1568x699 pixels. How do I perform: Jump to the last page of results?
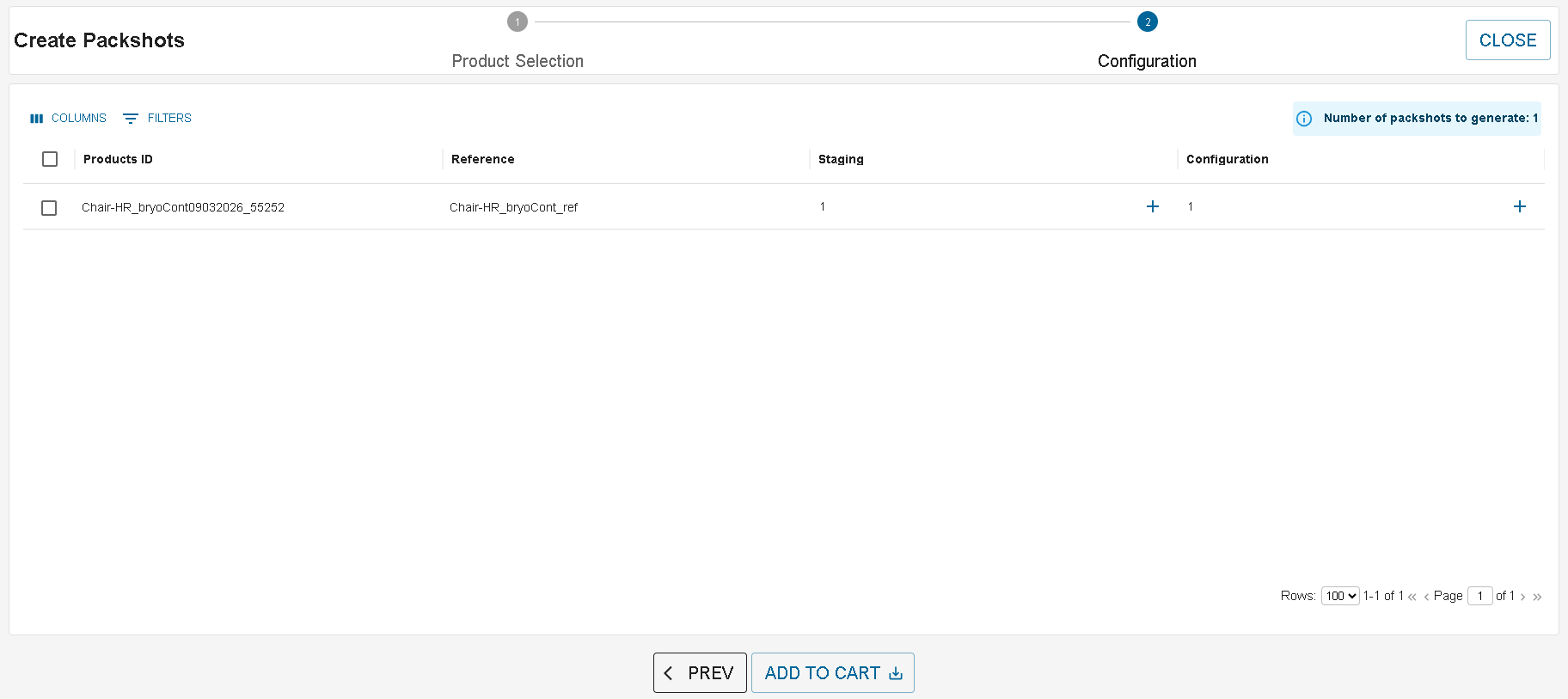click(1537, 597)
